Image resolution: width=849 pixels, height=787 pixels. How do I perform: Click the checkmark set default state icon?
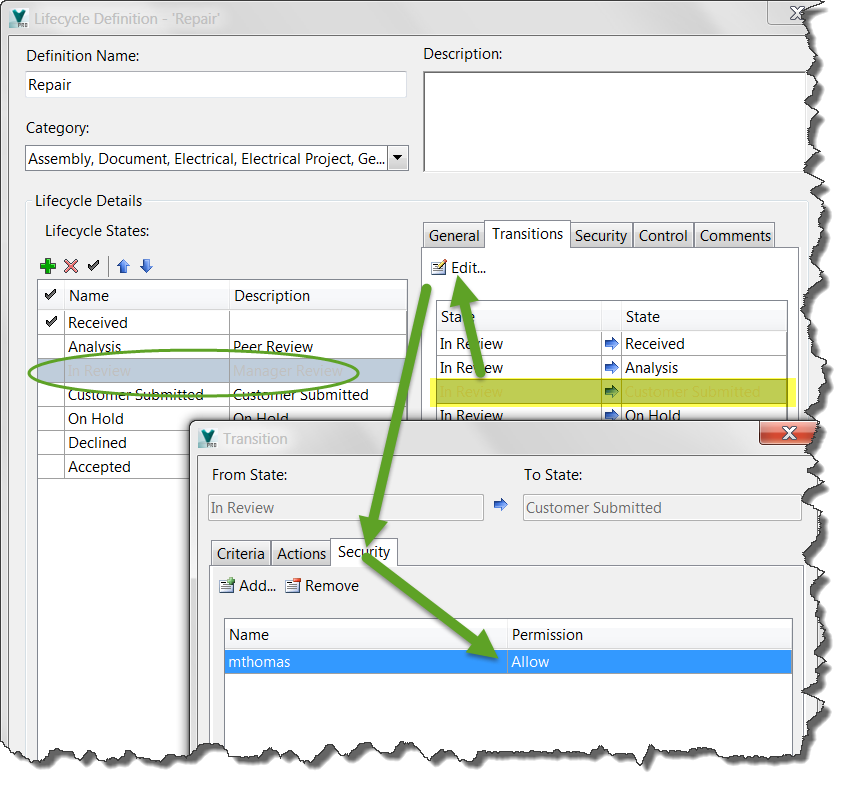(93, 266)
